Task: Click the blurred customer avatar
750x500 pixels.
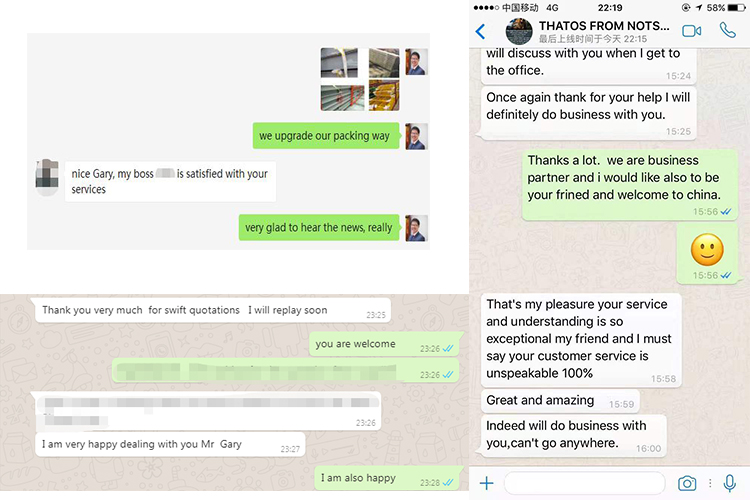Action: 47,176
